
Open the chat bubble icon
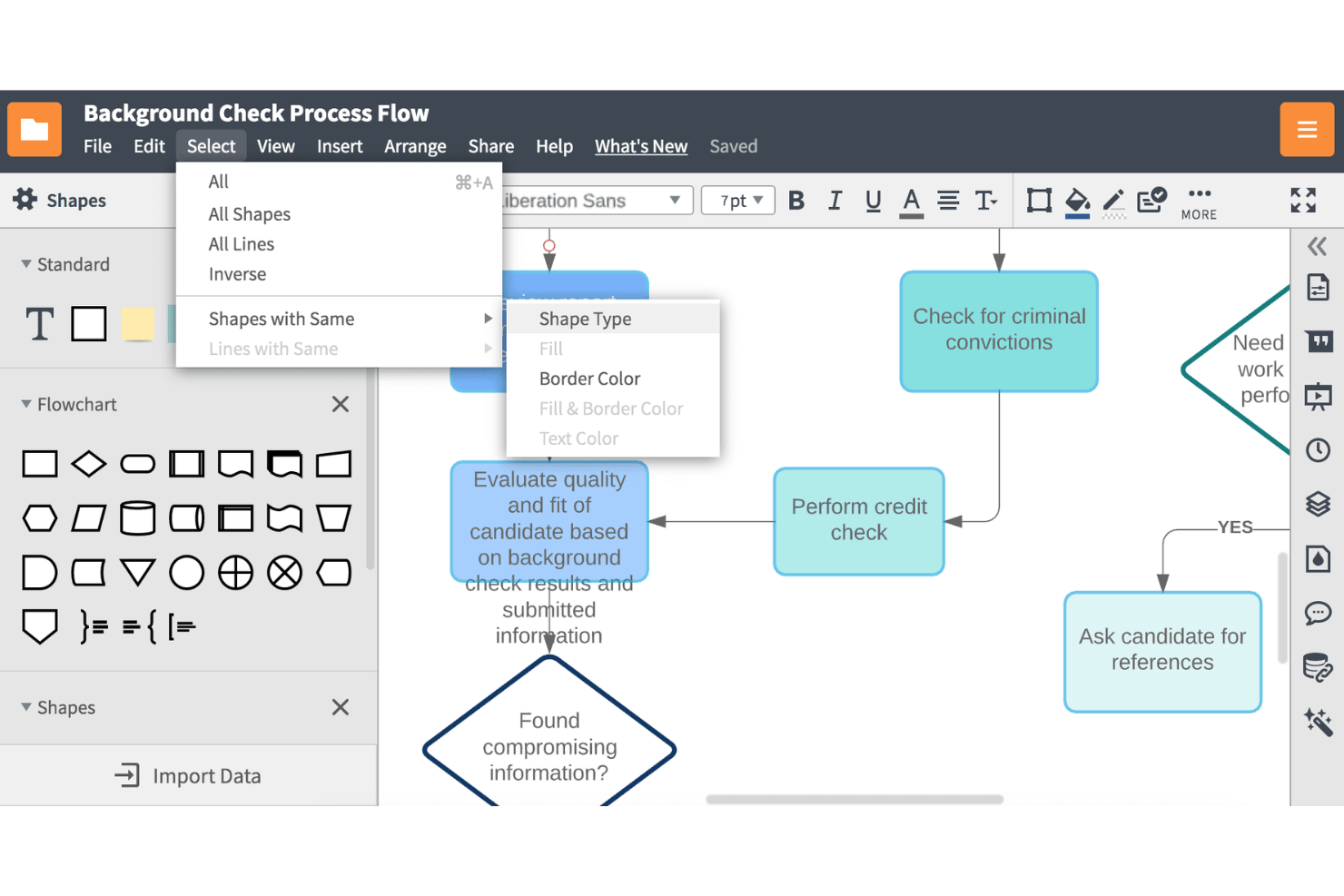click(x=1318, y=614)
